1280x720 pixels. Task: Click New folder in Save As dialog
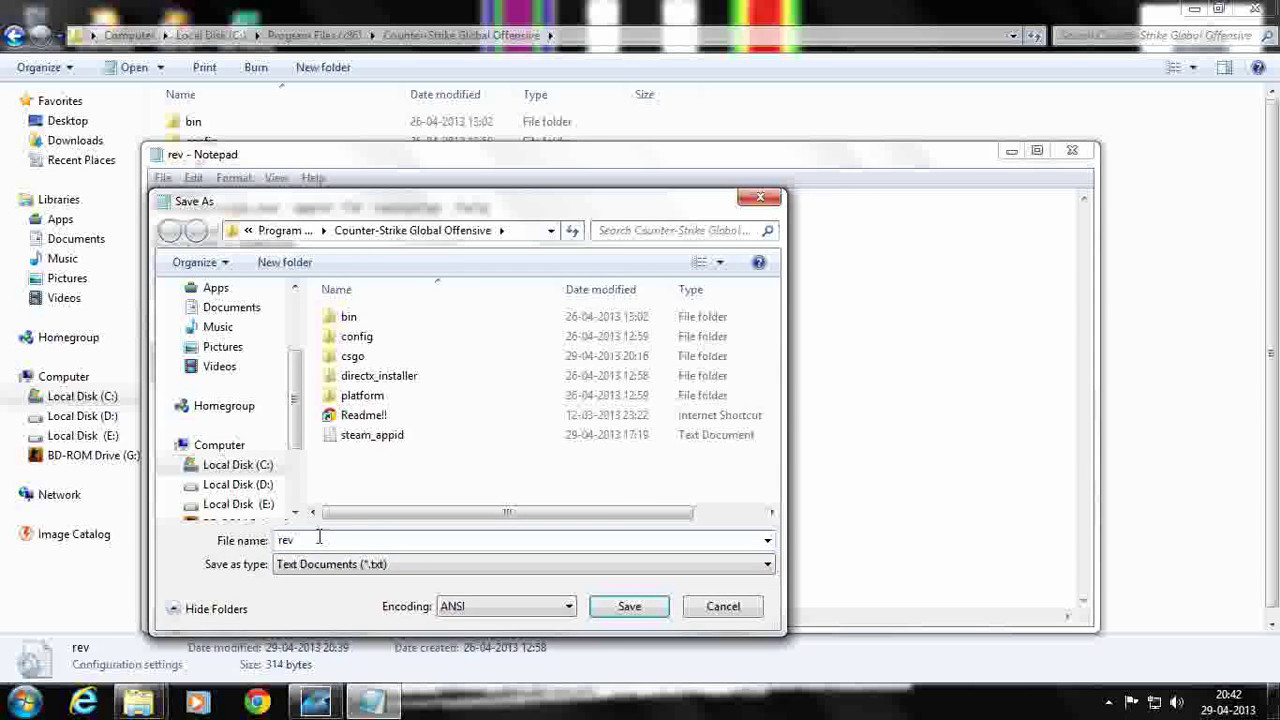coord(285,262)
